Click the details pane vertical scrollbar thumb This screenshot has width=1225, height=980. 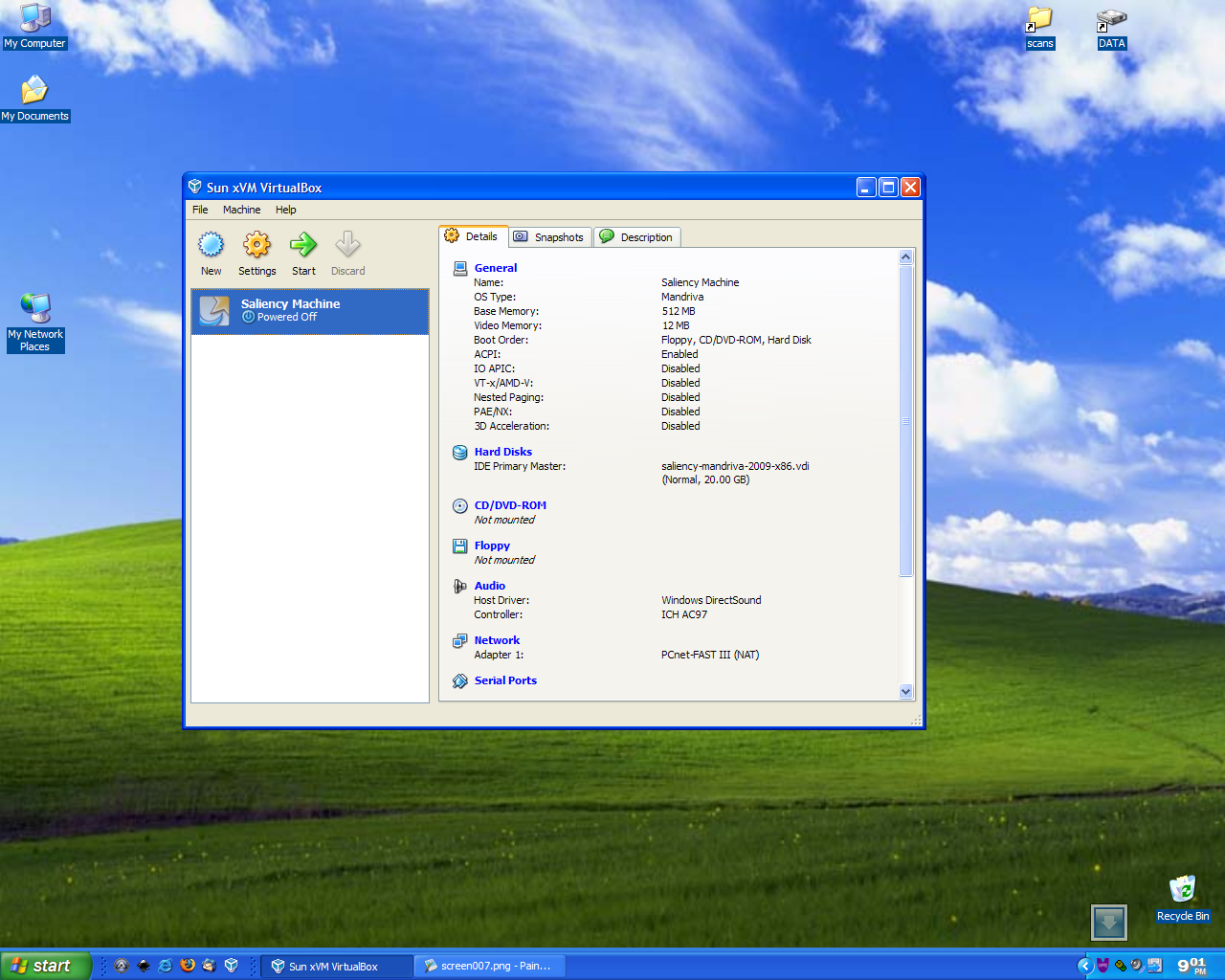coord(906,421)
